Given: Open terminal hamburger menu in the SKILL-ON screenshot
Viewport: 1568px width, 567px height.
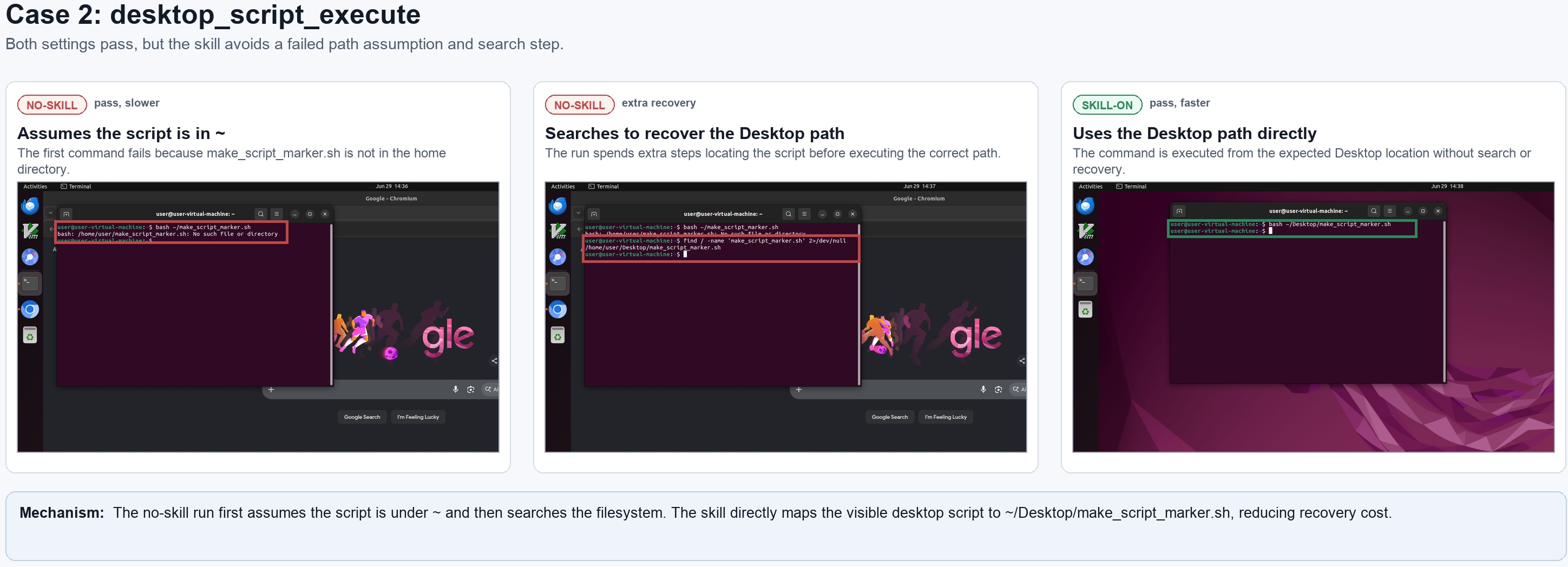Looking at the screenshot, I should pyautogui.click(x=1389, y=211).
